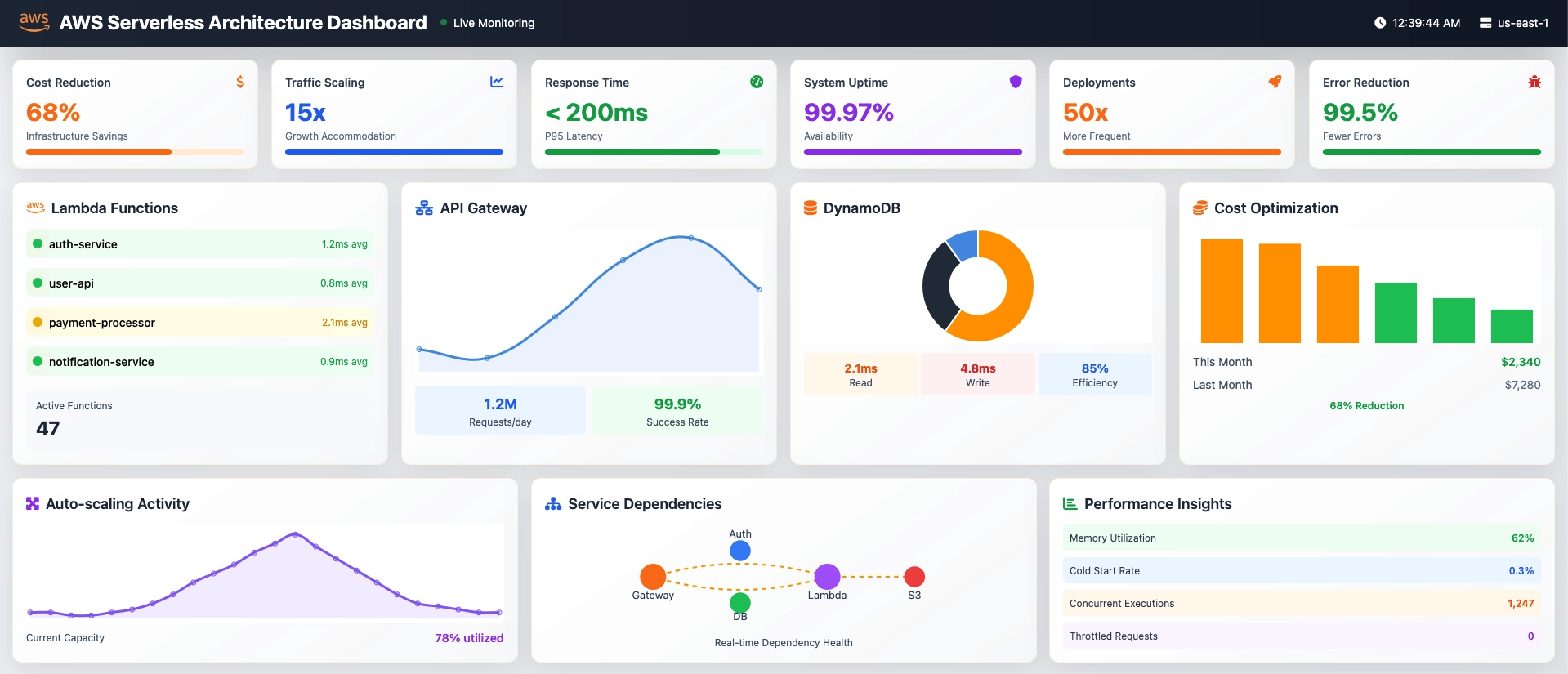The height and width of the screenshot is (674, 1568).
Task: Click the rocket icon on Deployments card
Action: point(1275,82)
